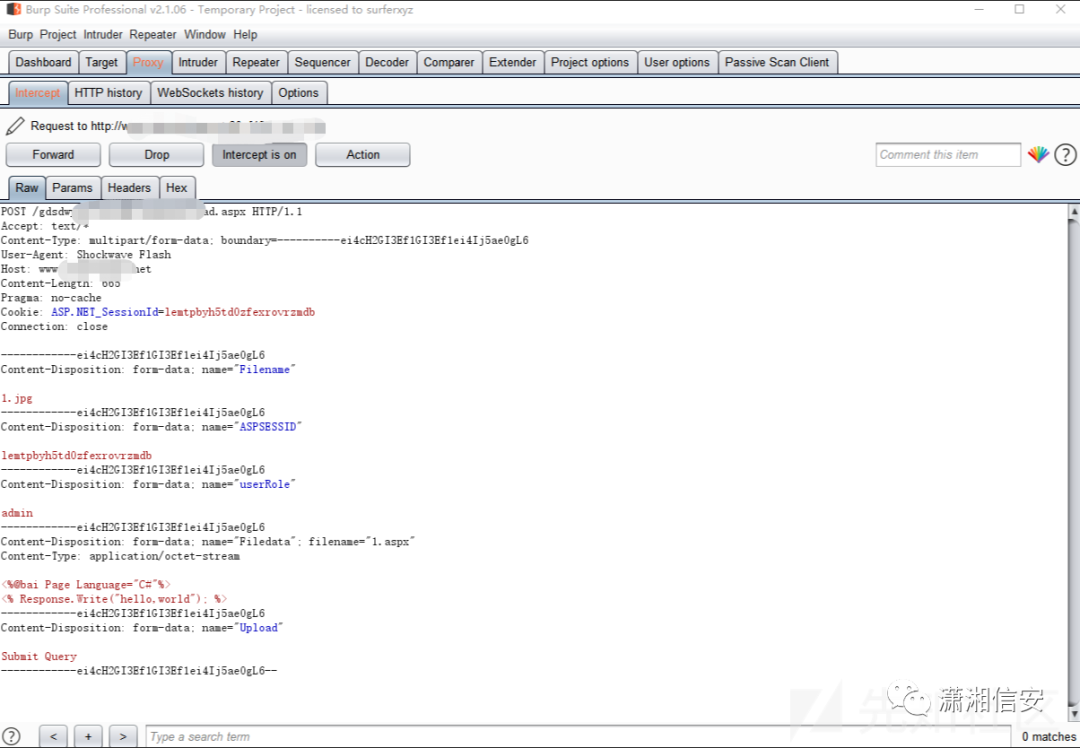Click the scrollbar down arrow
Image resolution: width=1080 pixels, height=748 pixels.
1073,714
